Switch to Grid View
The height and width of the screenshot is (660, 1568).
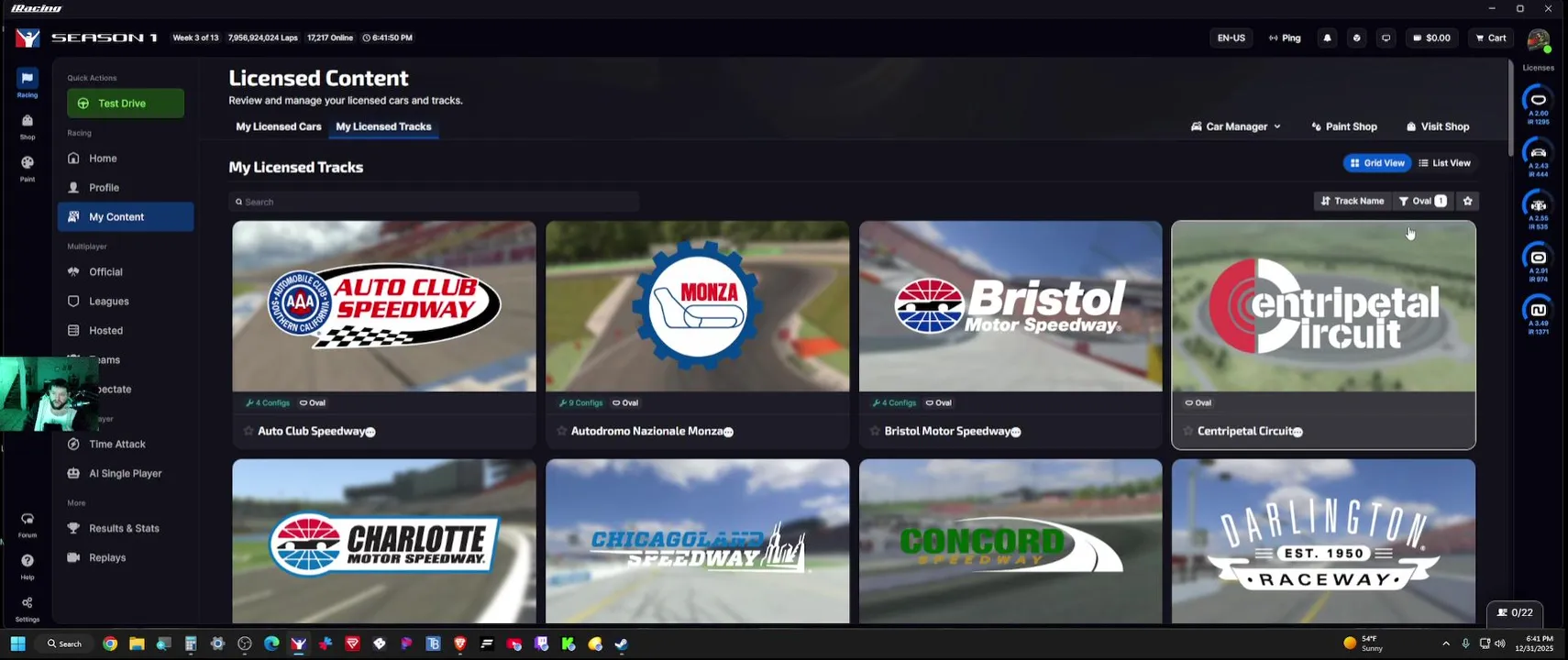point(1377,163)
